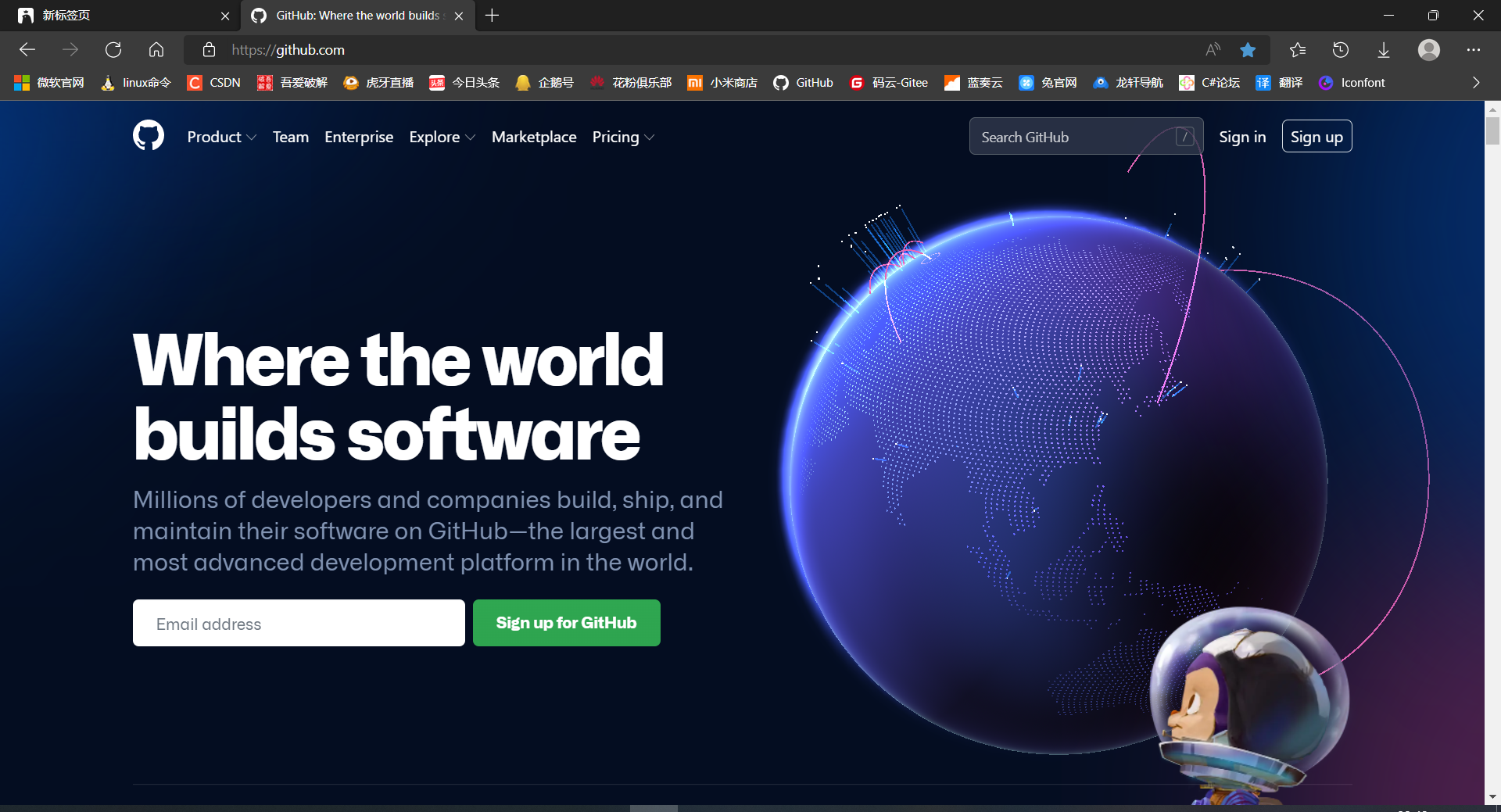Image resolution: width=1501 pixels, height=812 pixels.
Task: Open the browser Settings and more menu
Action: point(1474,50)
